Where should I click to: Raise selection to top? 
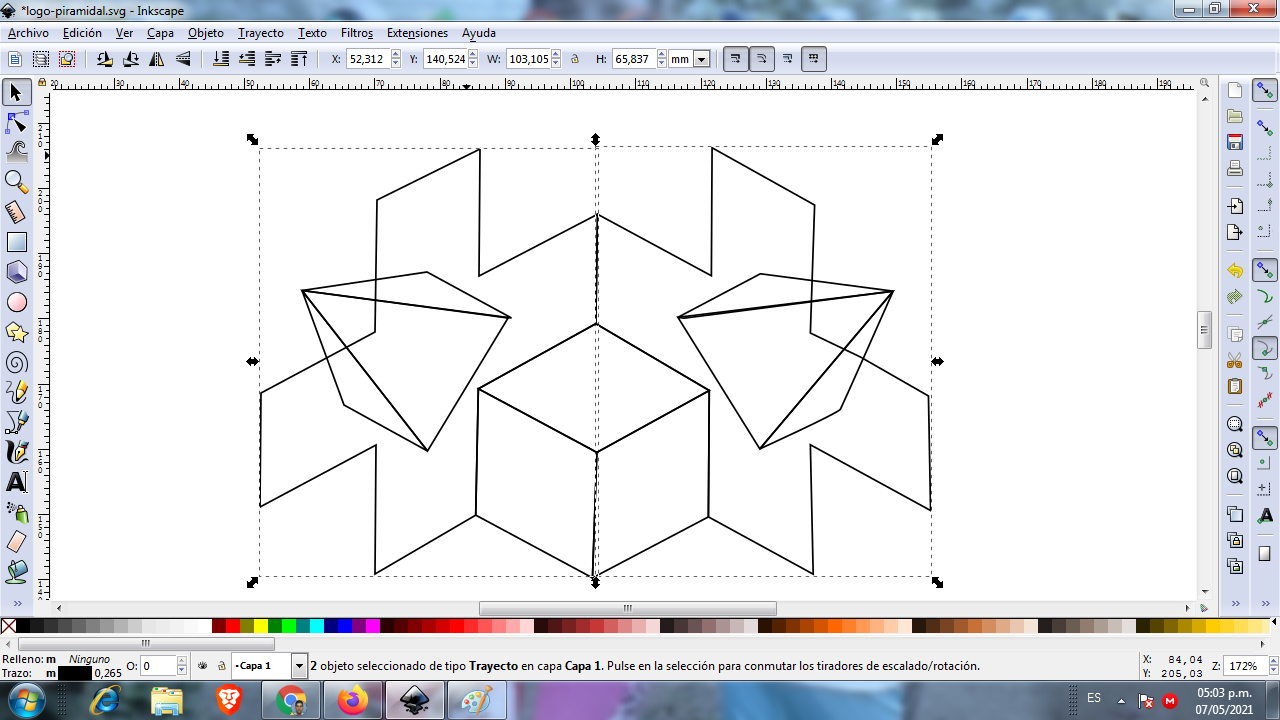(x=299, y=59)
